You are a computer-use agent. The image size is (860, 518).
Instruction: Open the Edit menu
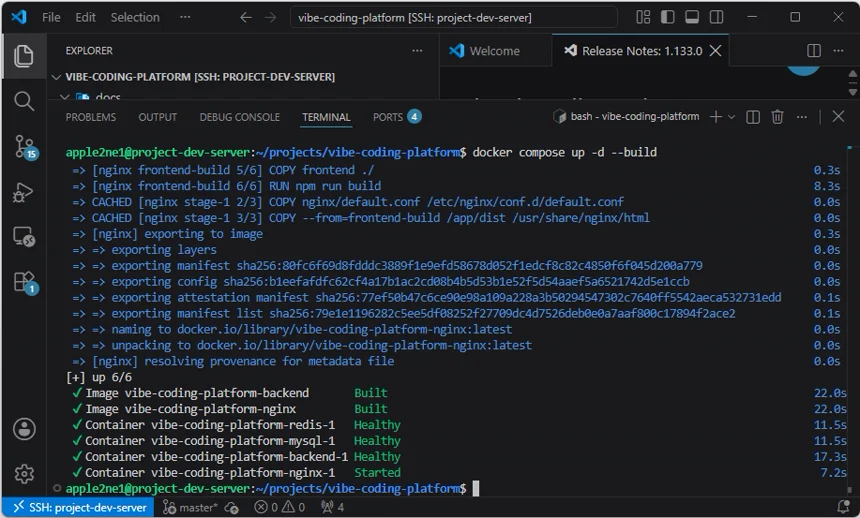tap(85, 18)
